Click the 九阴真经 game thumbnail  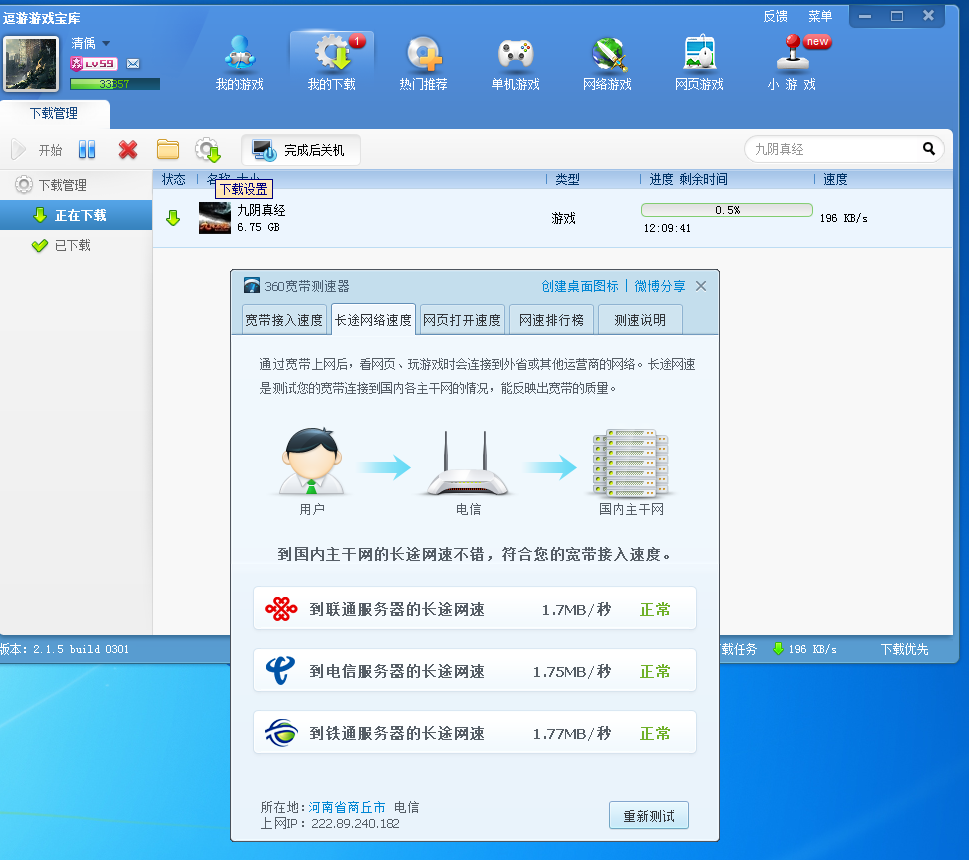[x=214, y=218]
